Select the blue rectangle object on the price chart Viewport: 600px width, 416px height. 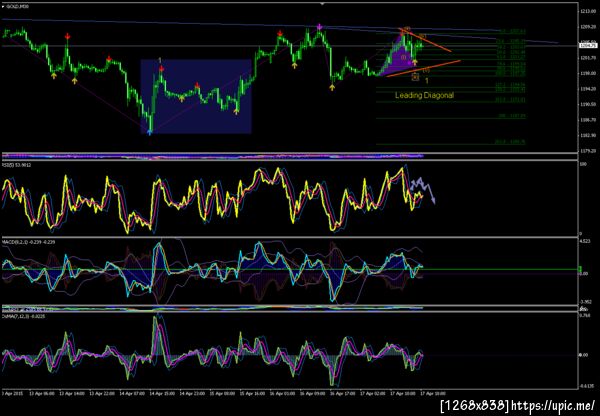point(196,96)
